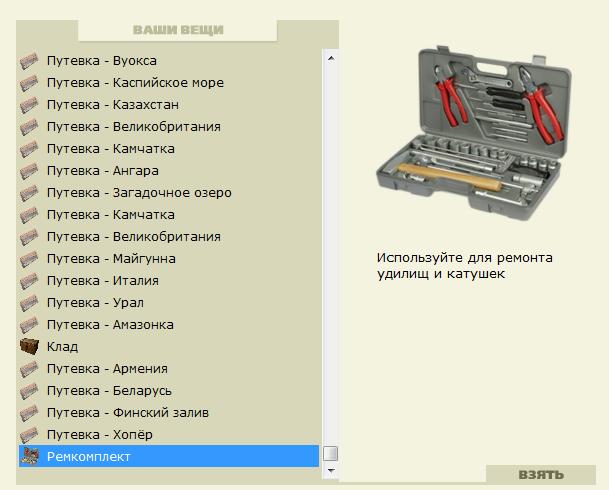The image size is (609, 490).
Task: Select the Путевка - Финский залив item
Action: click(x=169, y=413)
